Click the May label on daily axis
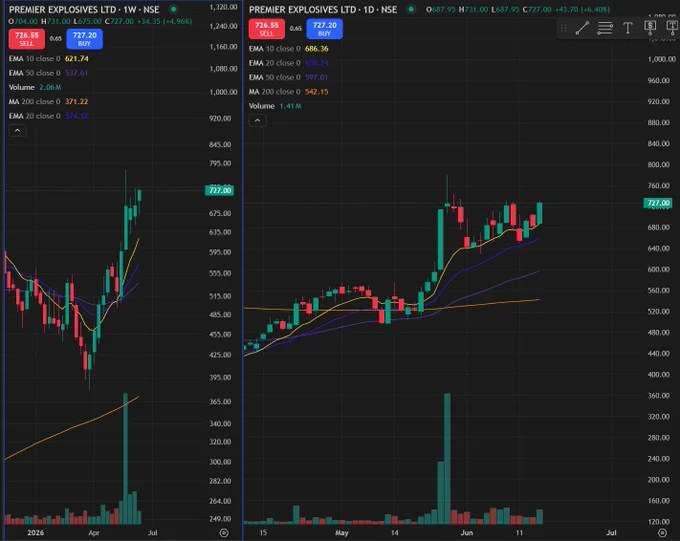 point(342,533)
